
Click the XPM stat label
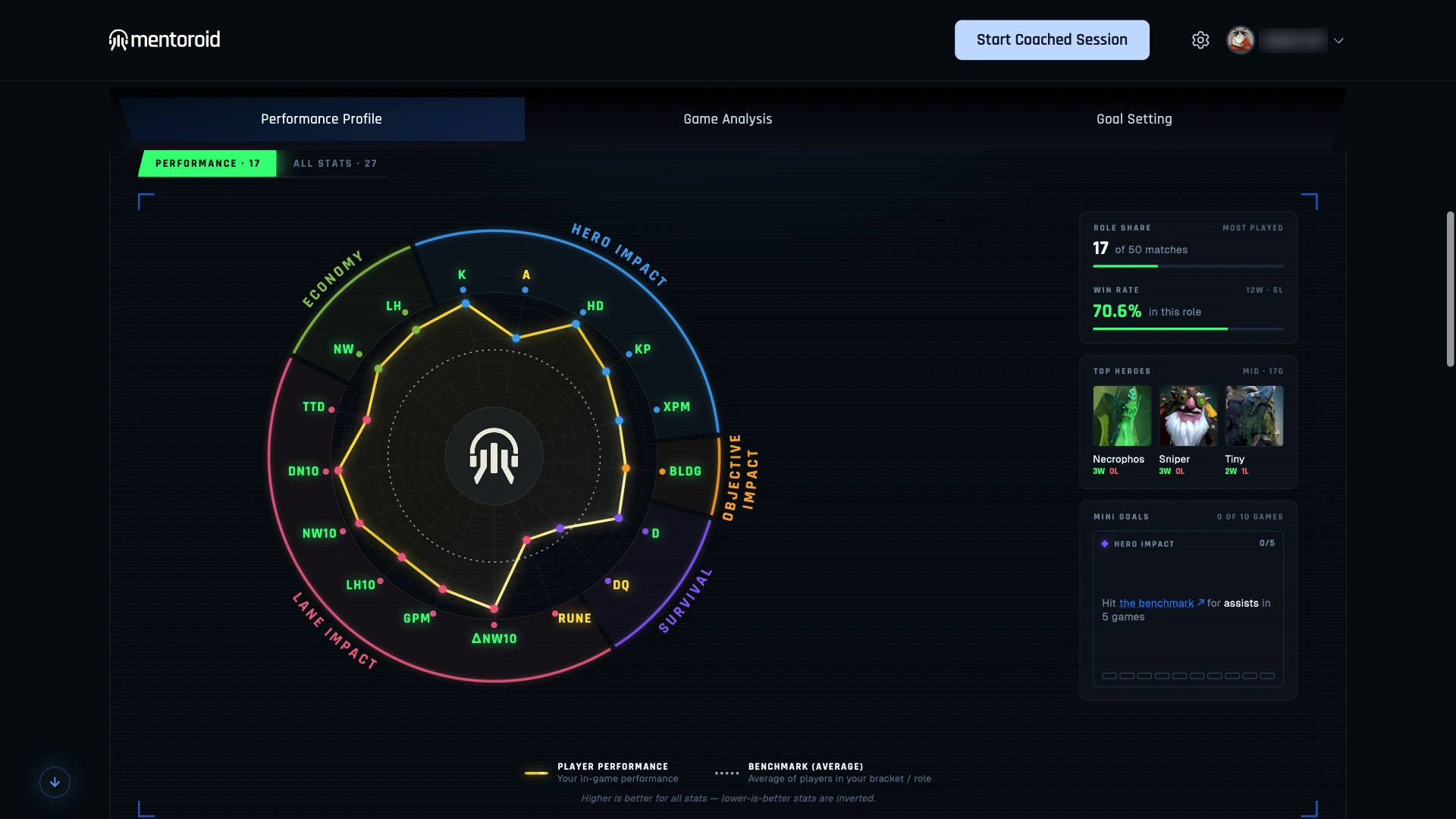677,407
